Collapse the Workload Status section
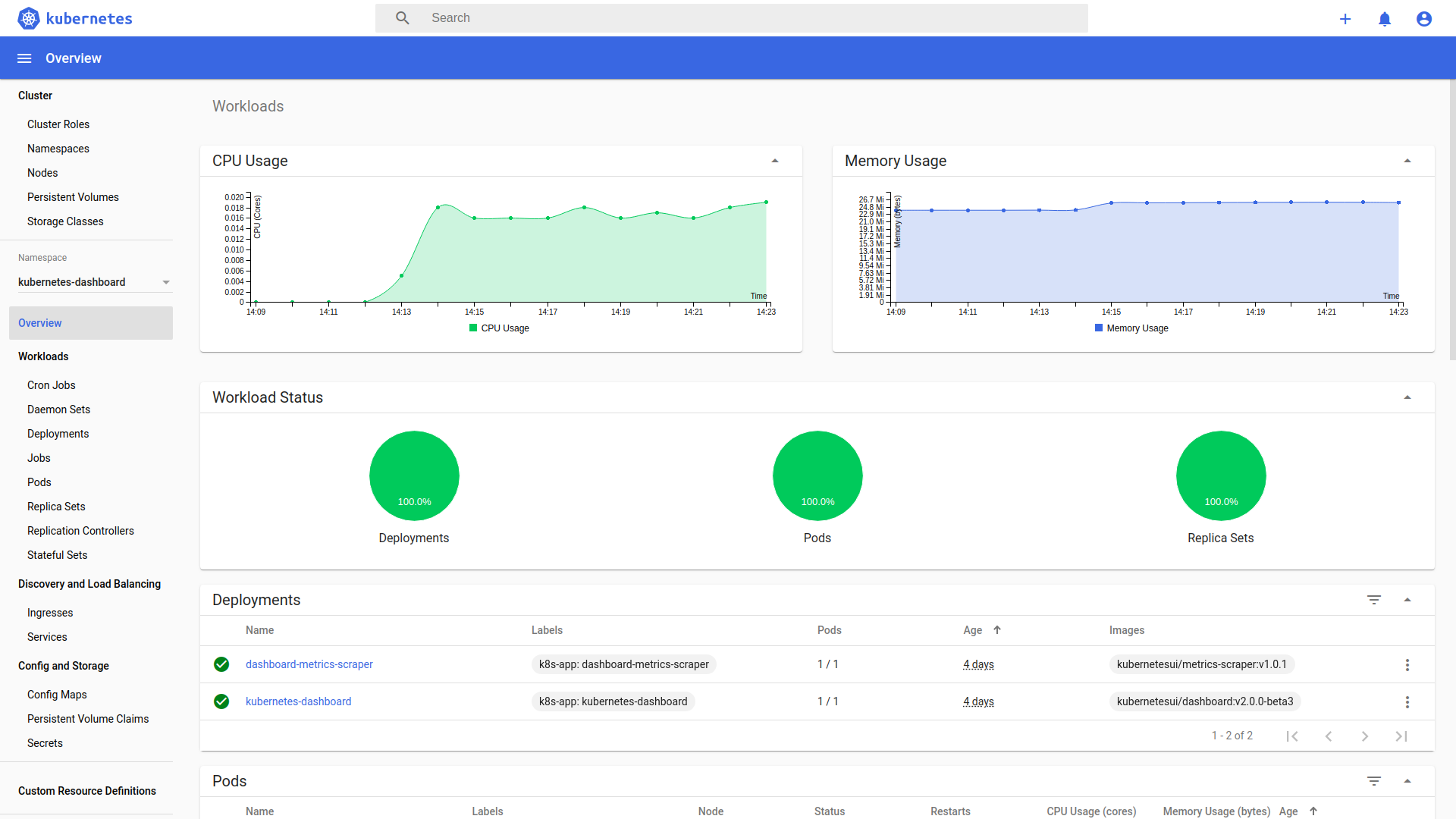The width and height of the screenshot is (1456, 819). click(x=1407, y=397)
